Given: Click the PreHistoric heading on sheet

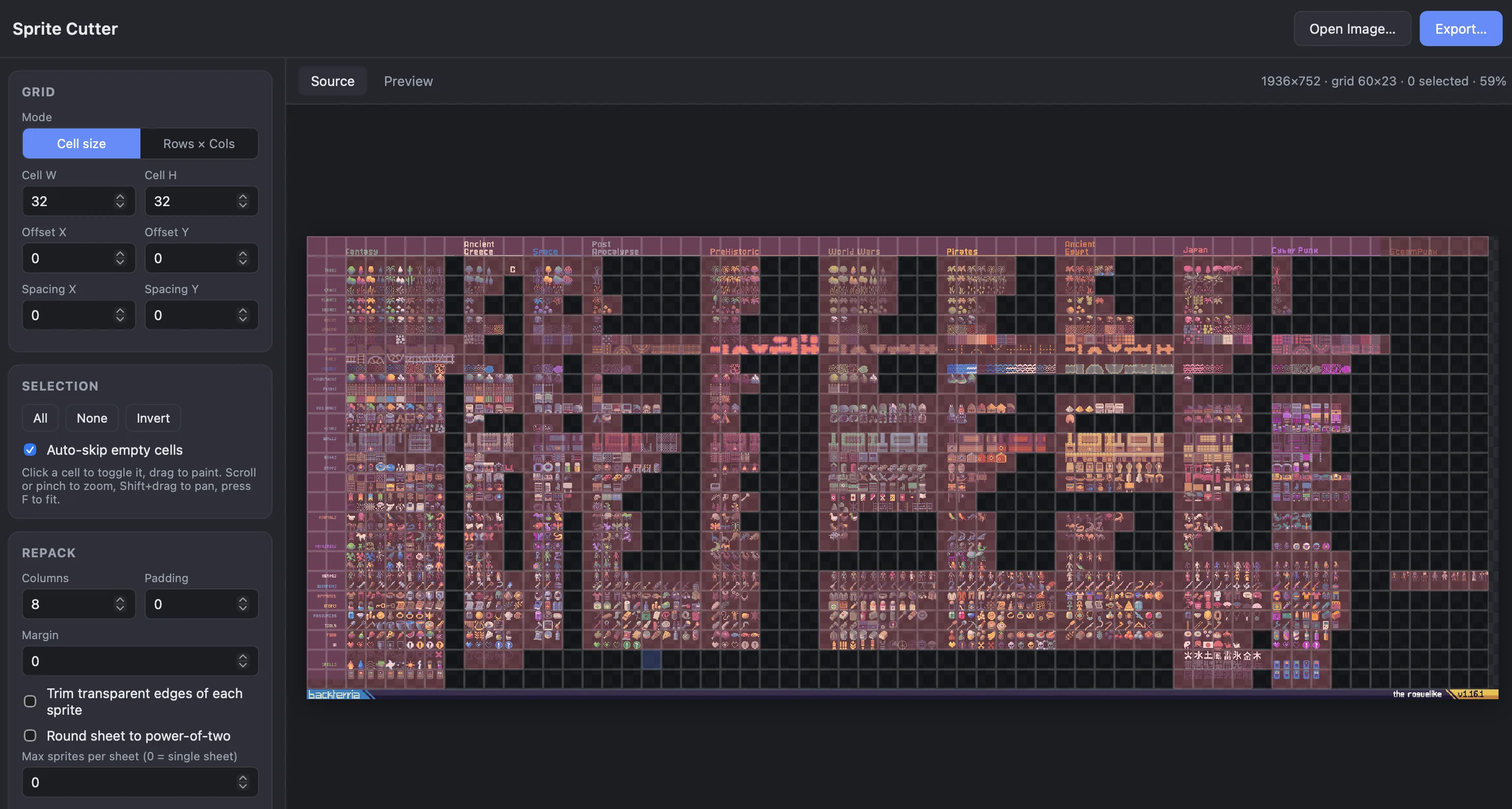Looking at the screenshot, I should pyautogui.click(x=734, y=252).
